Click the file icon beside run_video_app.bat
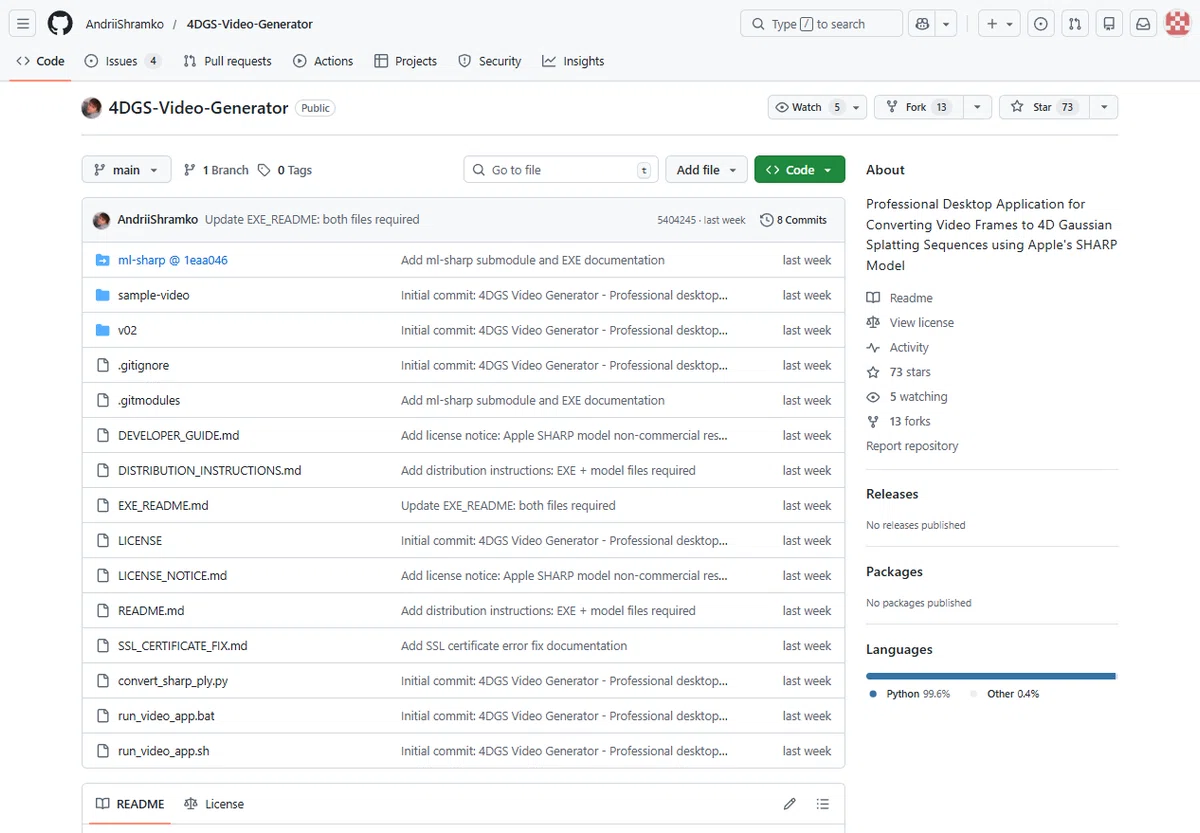Image resolution: width=1200 pixels, height=833 pixels. (102, 716)
